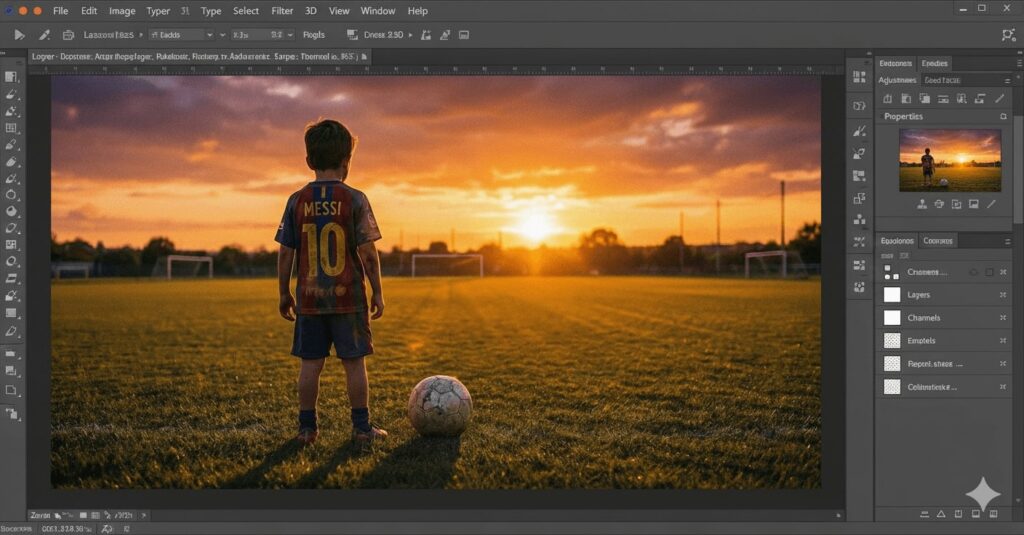Select the brush icon in options bar
The height and width of the screenshot is (535, 1024).
click(x=44, y=35)
